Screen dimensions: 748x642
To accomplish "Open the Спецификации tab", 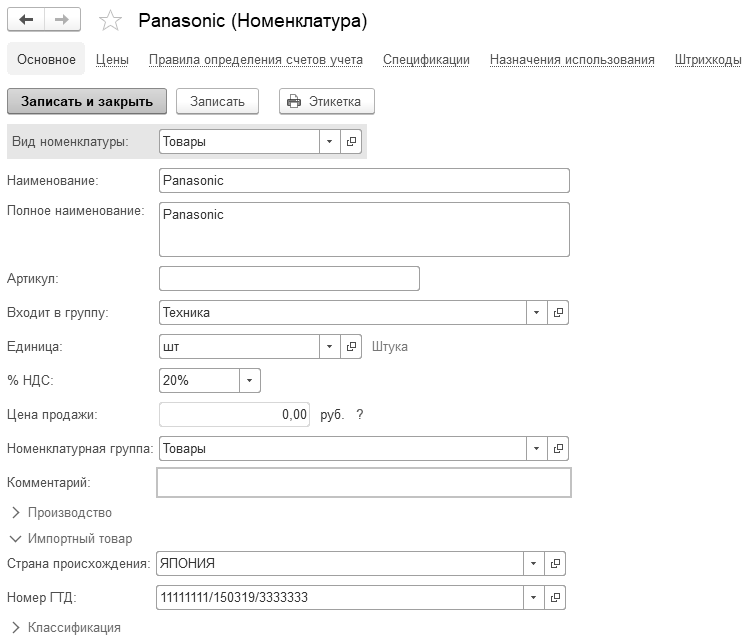I will pyautogui.click(x=426, y=60).
